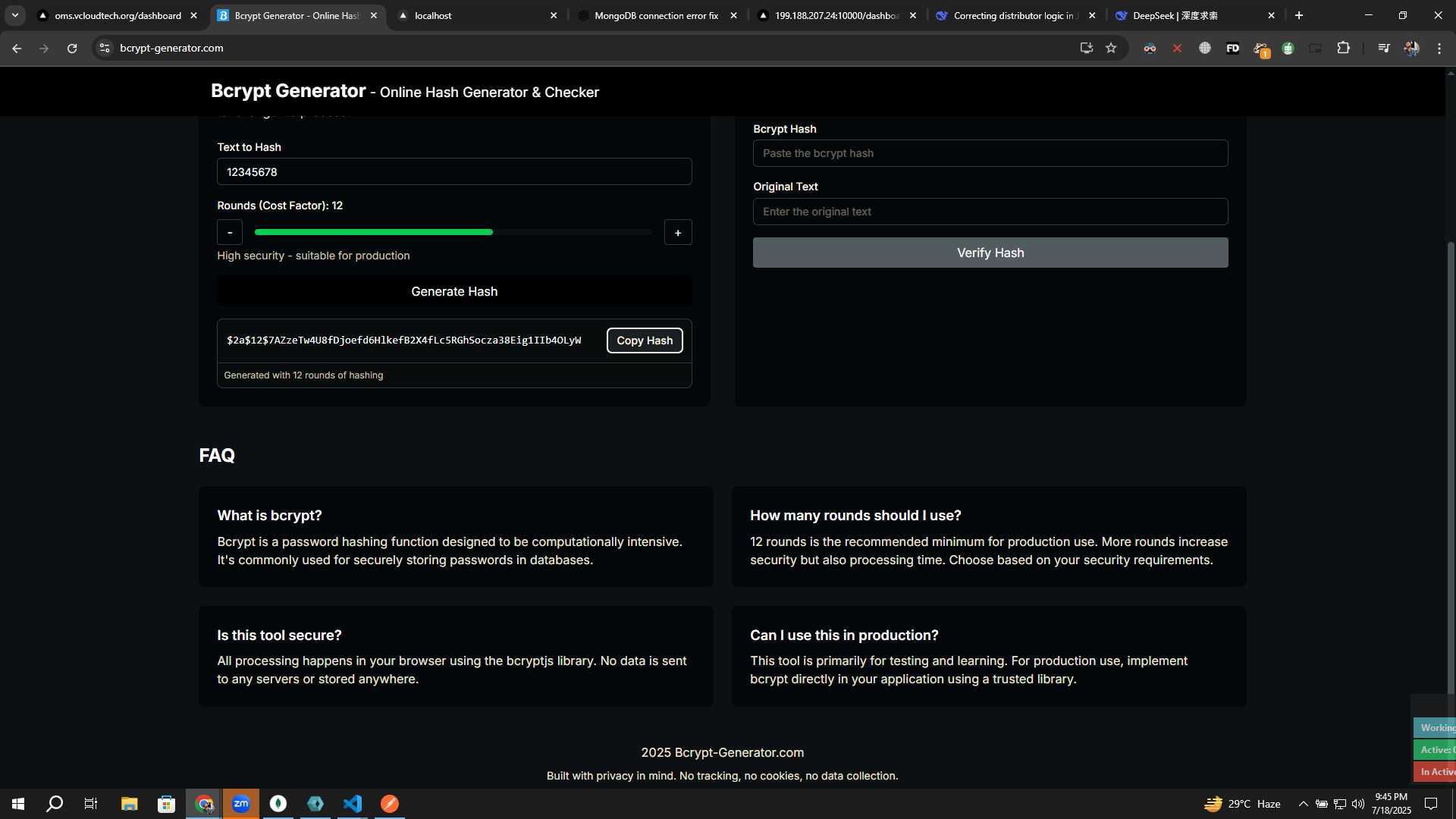Increase rounds with the plus button
The image size is (1456, 819).
tap(678, 232)
